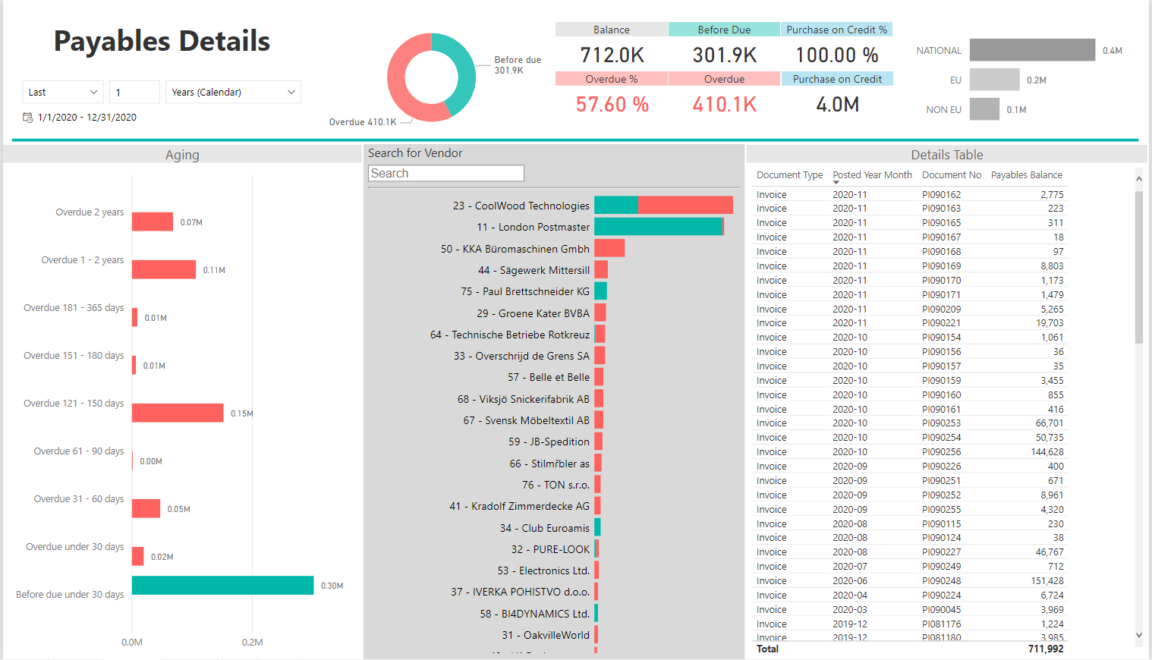The image size is (1152, 660).
Task: Sort the table by Document No column
Action: coord(951,174)
